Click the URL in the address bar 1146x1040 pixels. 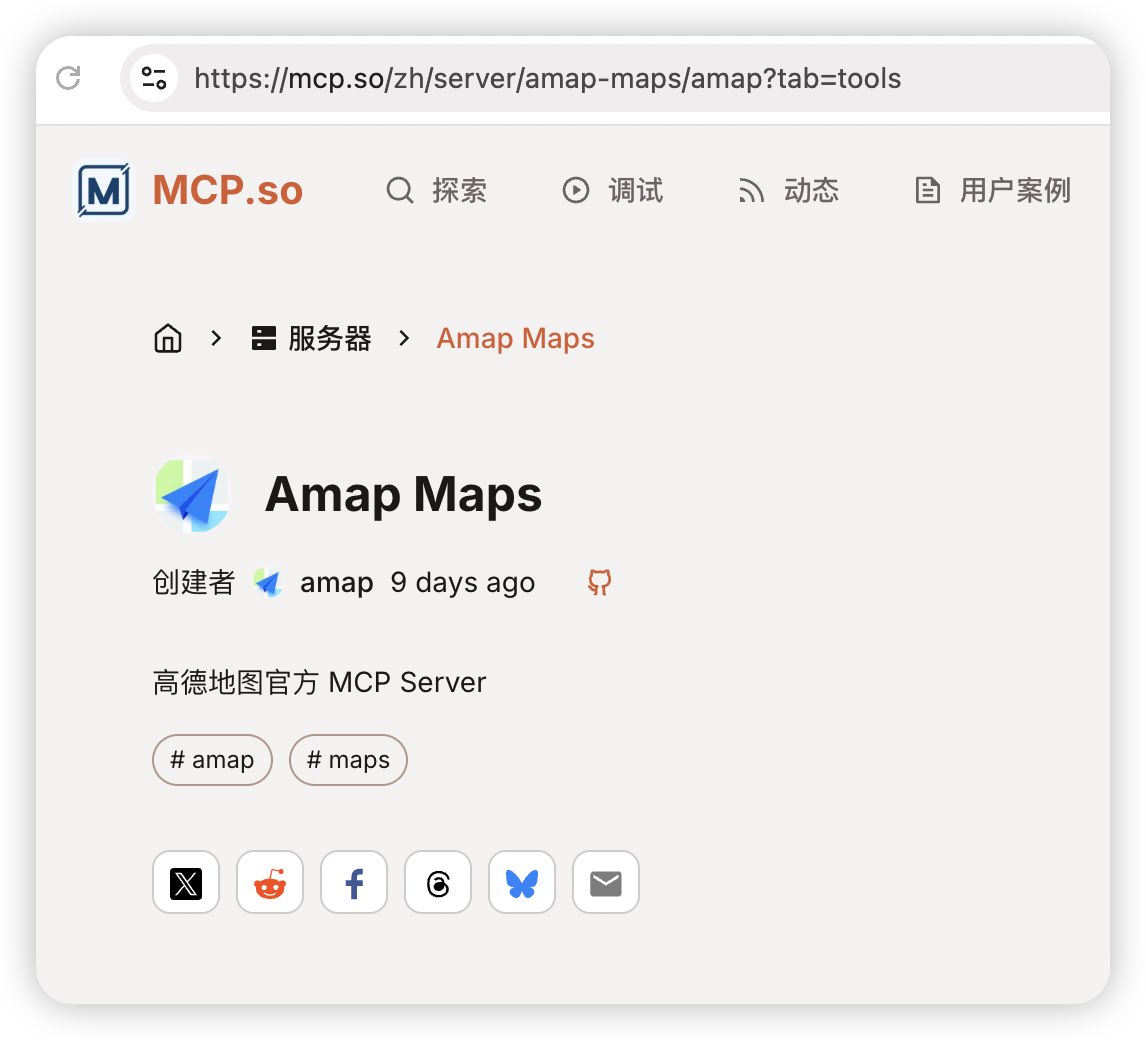click(545, 78)
